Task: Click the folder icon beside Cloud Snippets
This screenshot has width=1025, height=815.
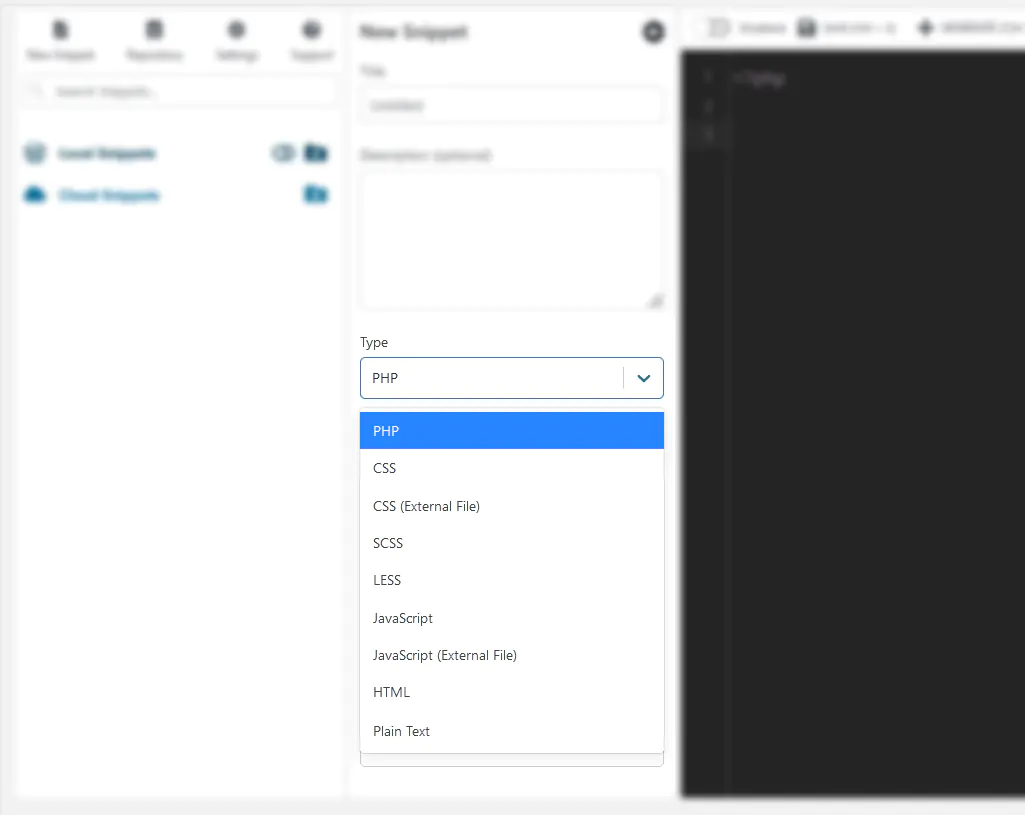Action: [316, 195]
